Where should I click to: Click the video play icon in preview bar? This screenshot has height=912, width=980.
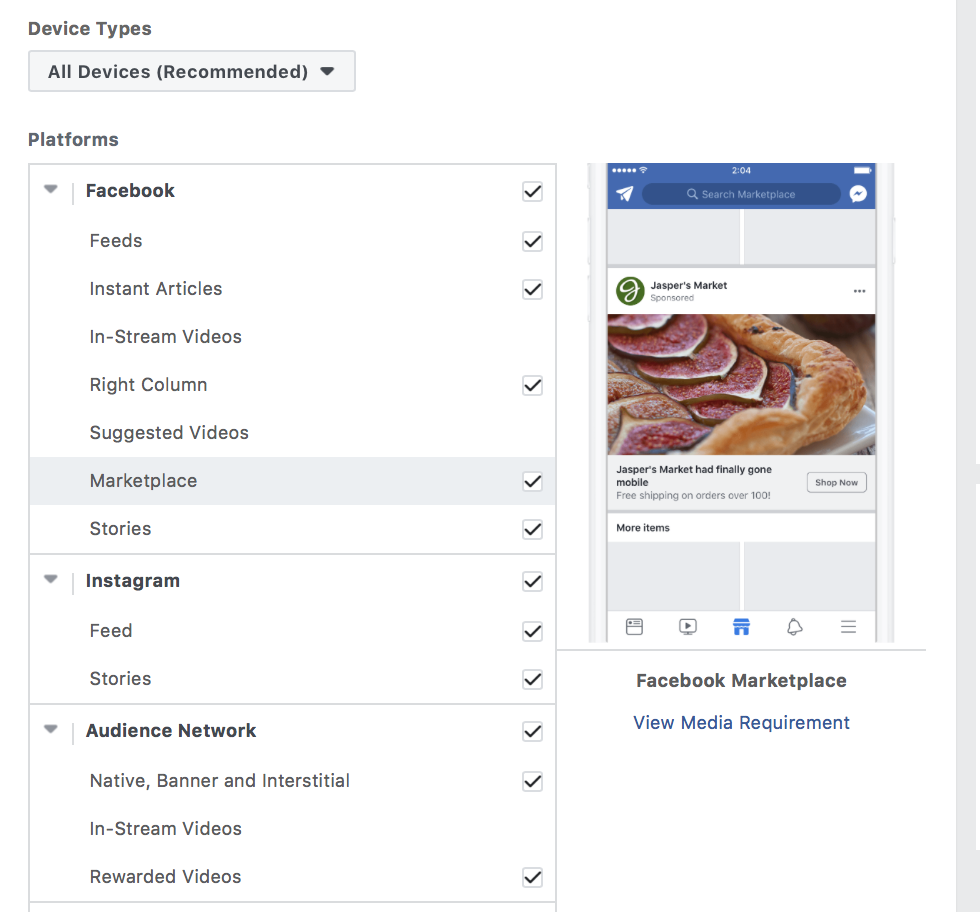pos(688,627)
